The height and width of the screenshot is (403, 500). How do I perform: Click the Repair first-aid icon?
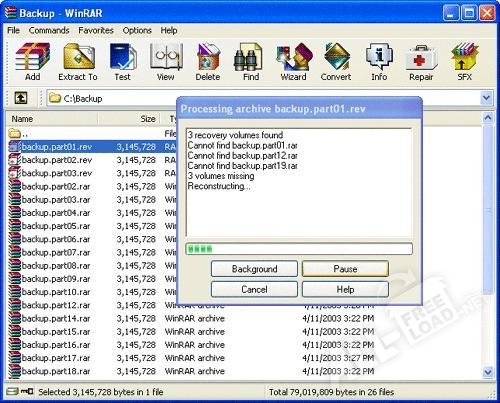click(x=421, y=62)
